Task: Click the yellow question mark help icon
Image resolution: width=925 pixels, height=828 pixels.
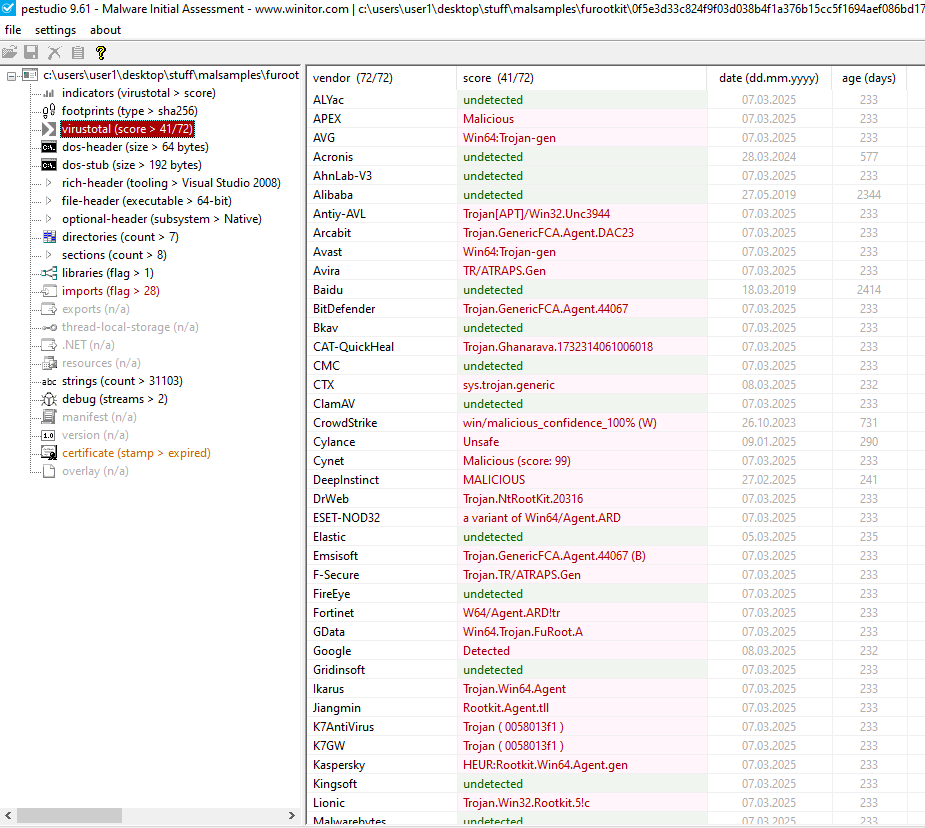Action: 101,52
